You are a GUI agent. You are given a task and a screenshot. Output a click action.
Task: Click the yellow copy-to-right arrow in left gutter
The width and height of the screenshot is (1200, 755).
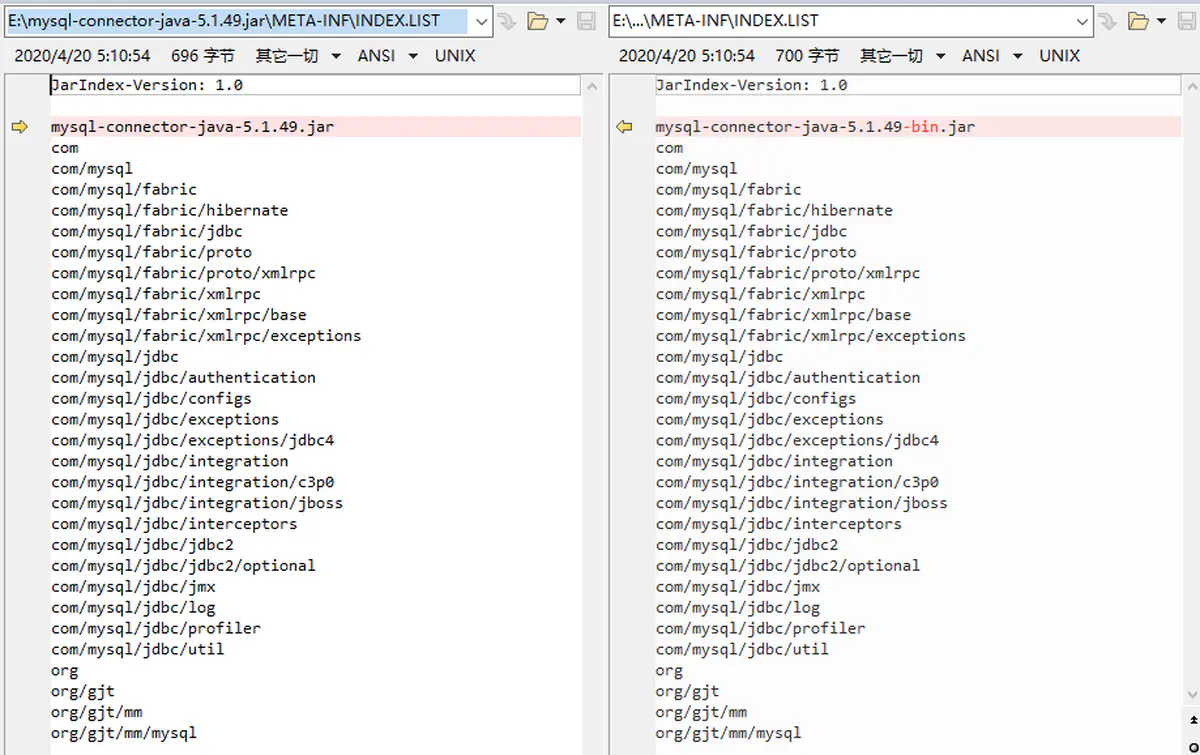(20, 127)
